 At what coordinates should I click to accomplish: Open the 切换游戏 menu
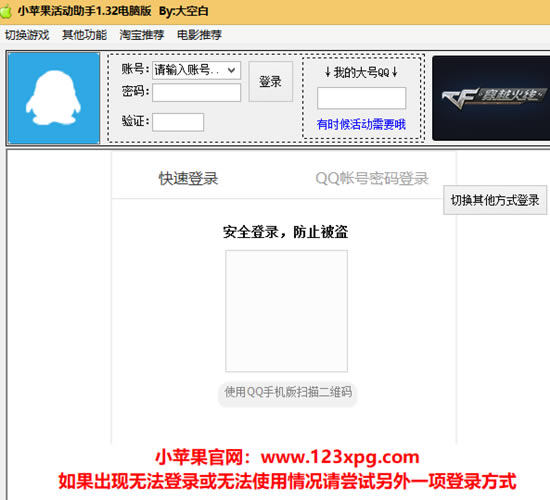click(27, 35)
